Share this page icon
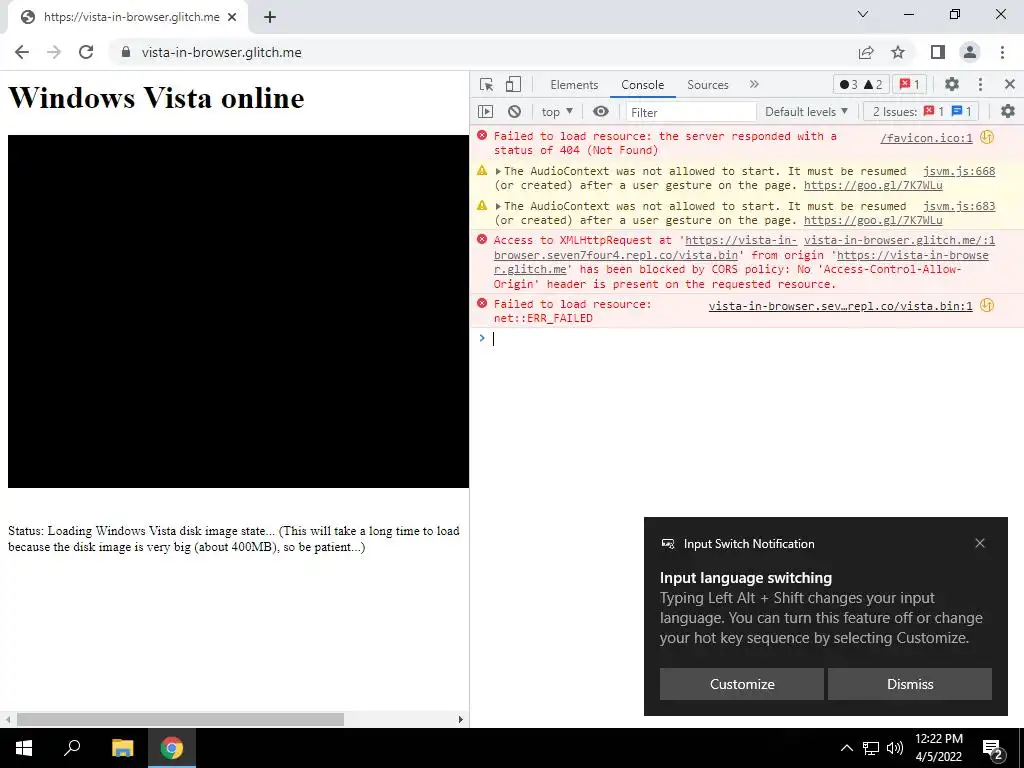 pos(866,52)
